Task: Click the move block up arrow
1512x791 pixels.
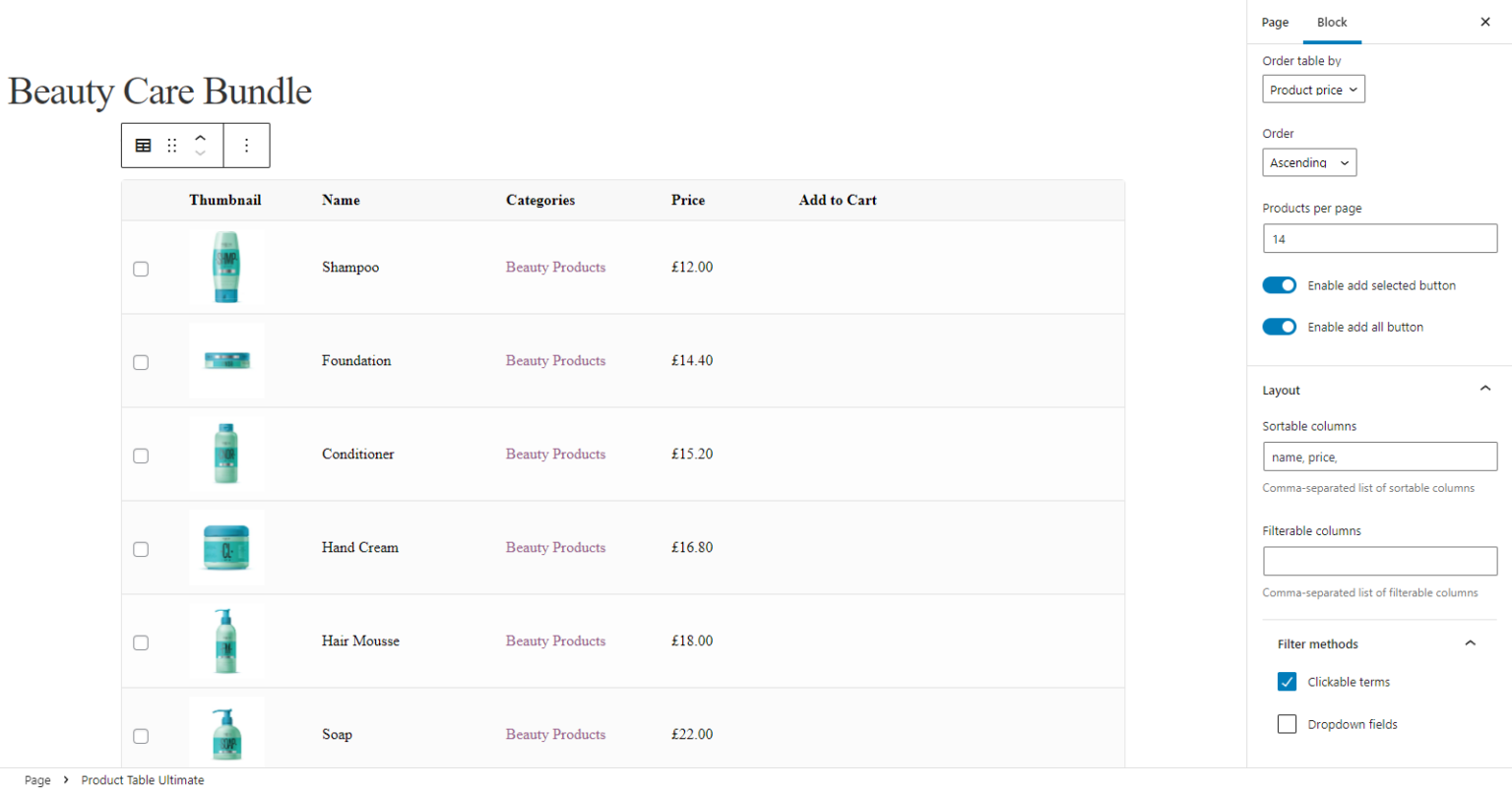Action: [x=200, y=138]
